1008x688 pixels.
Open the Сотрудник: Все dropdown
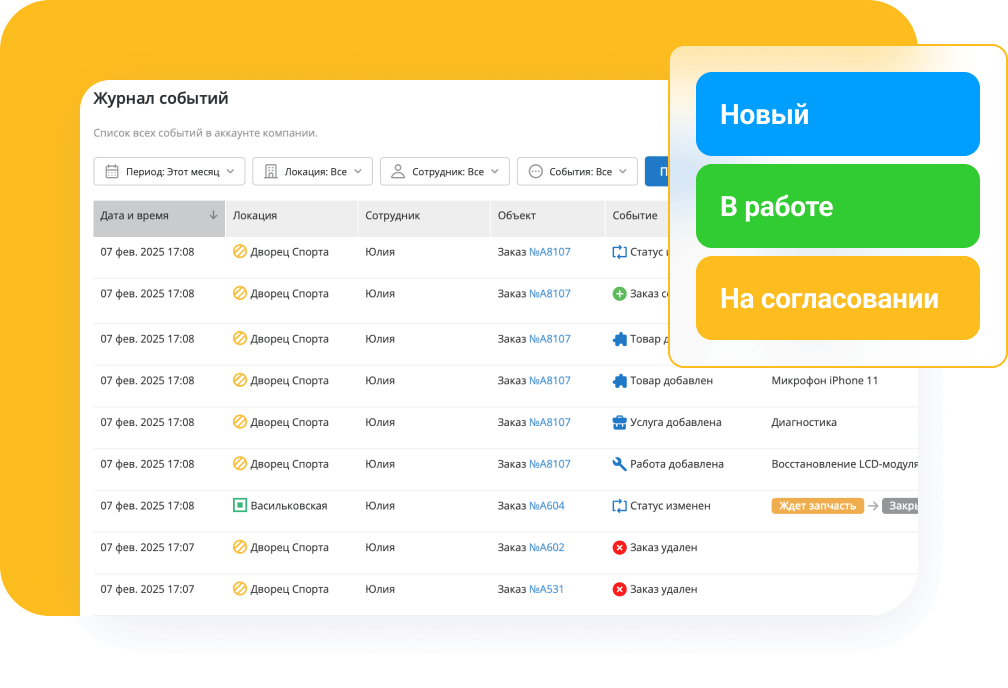point(445,171)
